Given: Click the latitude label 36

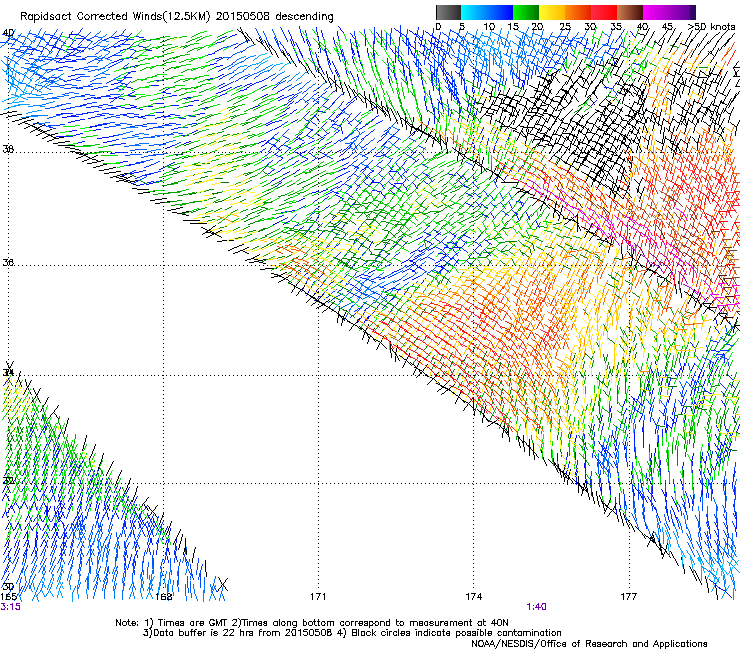Looking at the screenshot, I should click(x=8, y=262).
